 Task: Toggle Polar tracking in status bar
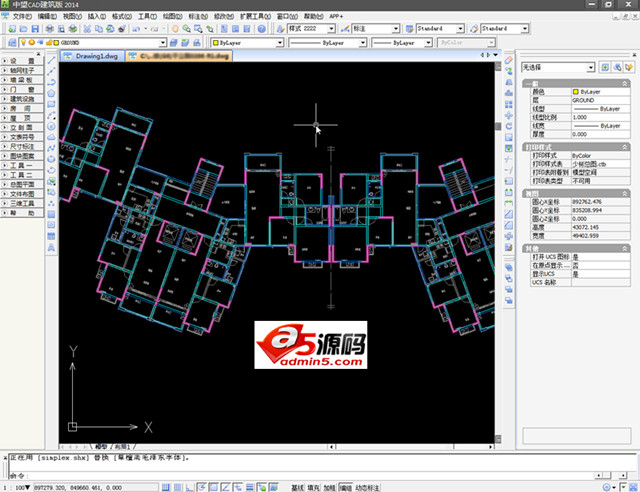[x=201, y=487]
